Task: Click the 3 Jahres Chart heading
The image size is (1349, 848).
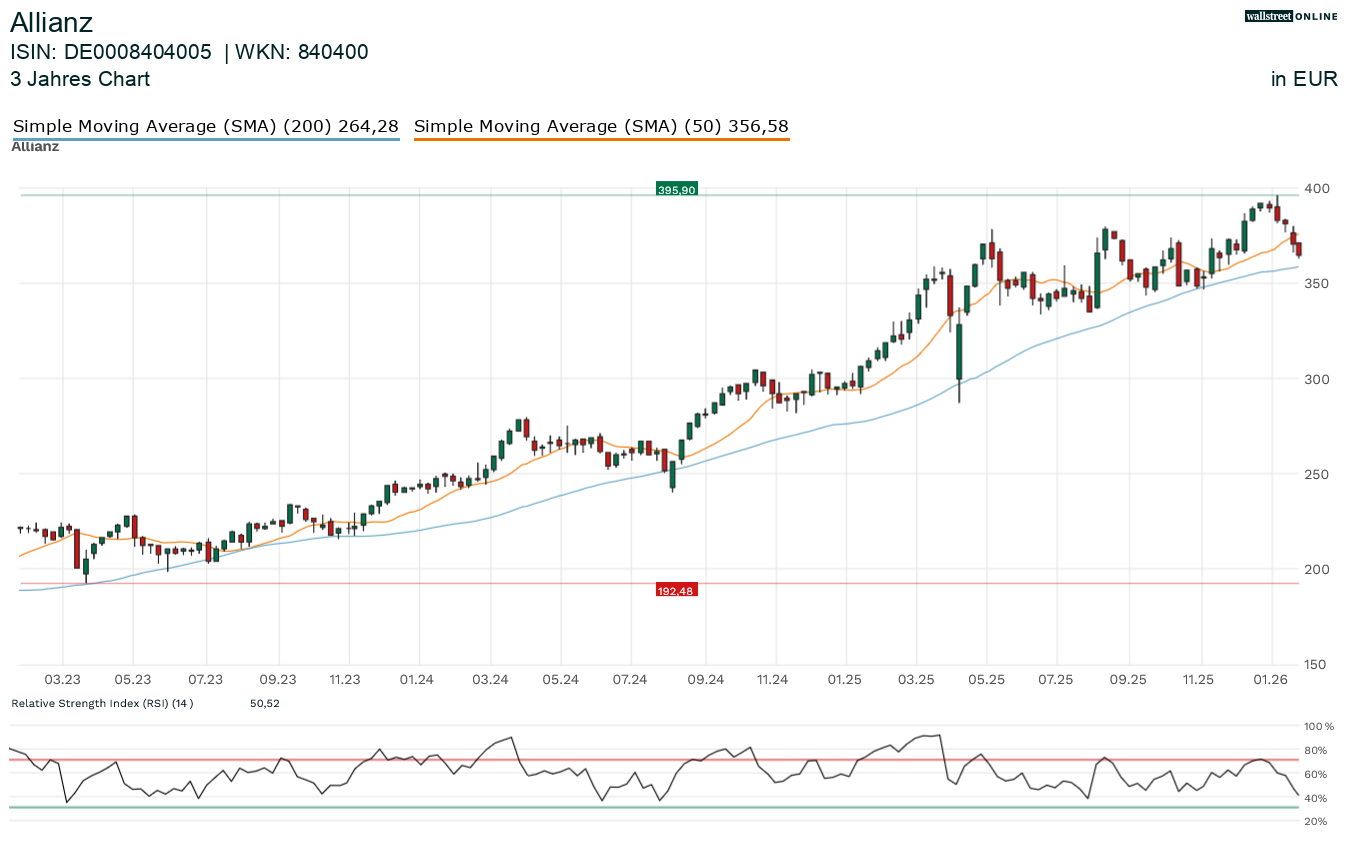Action: point(80,79)
